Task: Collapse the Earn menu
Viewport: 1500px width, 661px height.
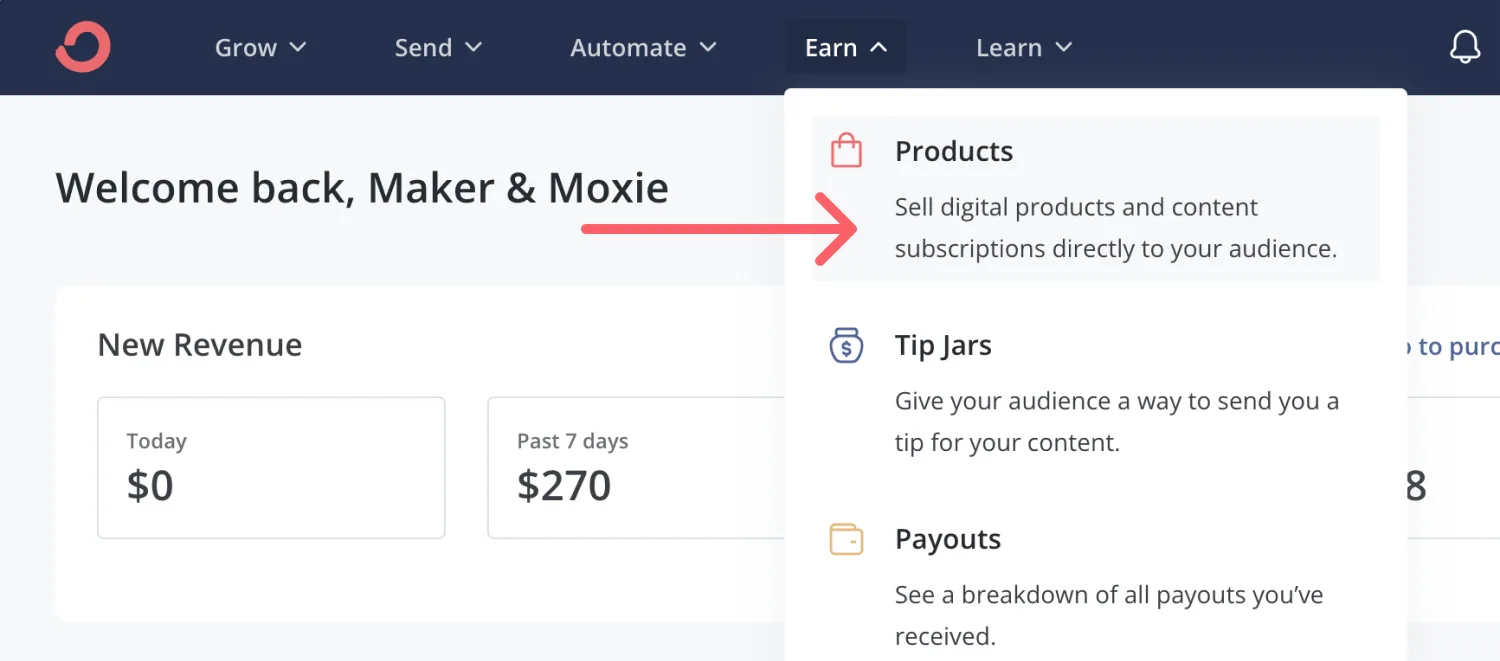Action: click(x=845, y=48)
